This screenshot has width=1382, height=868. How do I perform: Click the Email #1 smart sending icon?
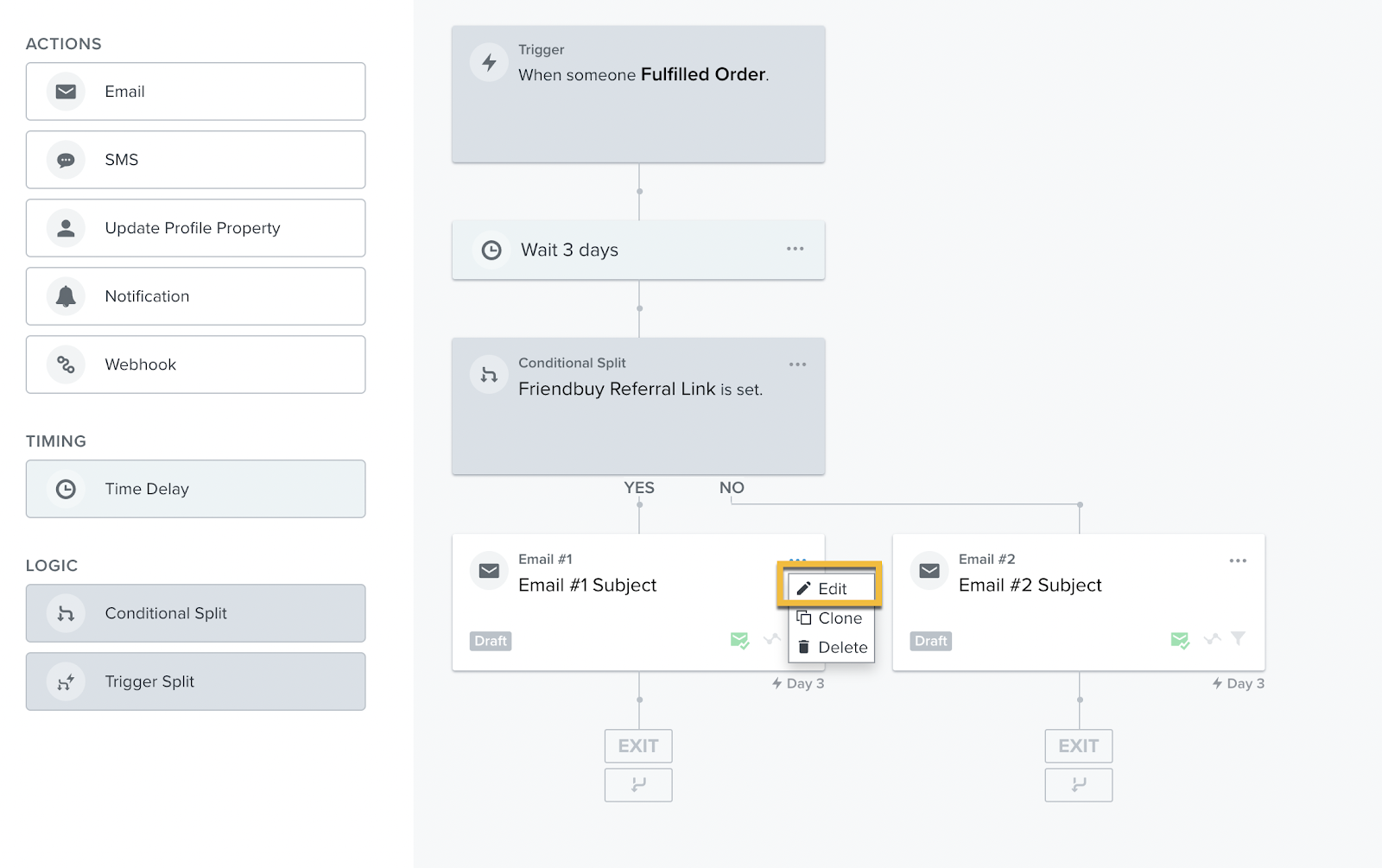coord(739,640)
